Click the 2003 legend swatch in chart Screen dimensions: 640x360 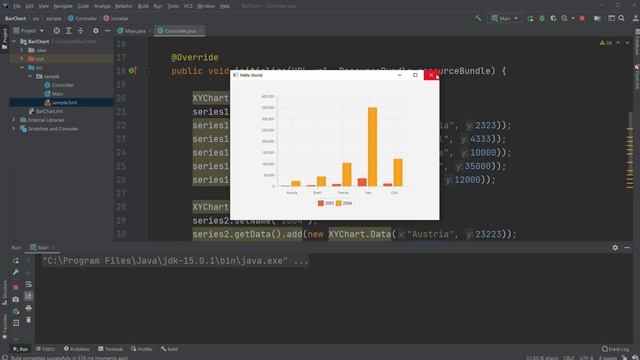pyautogui.click(x=321, y=203)
